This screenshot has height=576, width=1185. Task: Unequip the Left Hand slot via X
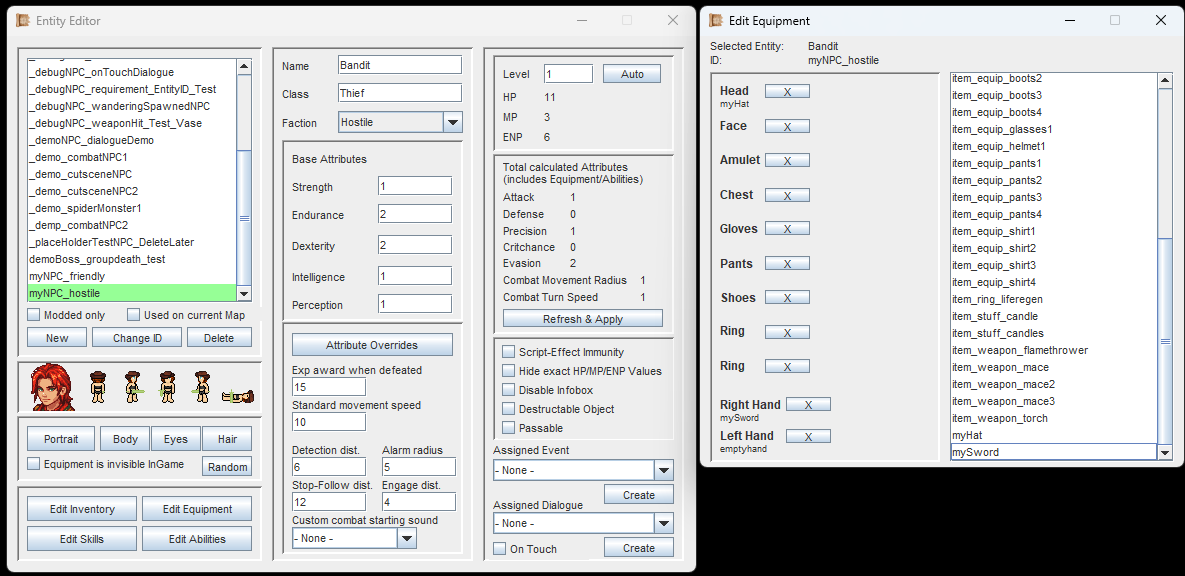[808, 436]
